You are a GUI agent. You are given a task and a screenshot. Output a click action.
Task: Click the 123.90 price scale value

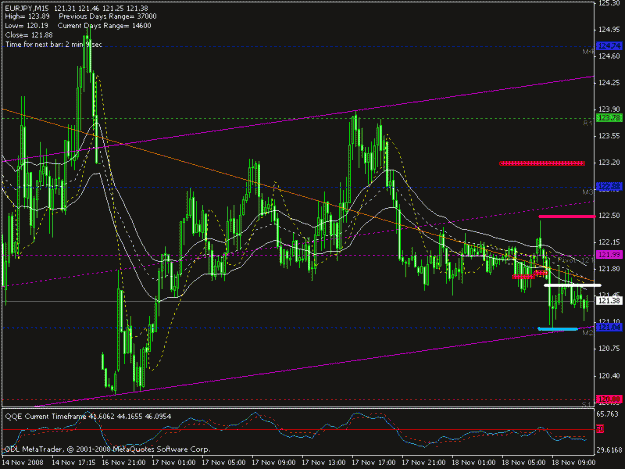click(609, 109)
